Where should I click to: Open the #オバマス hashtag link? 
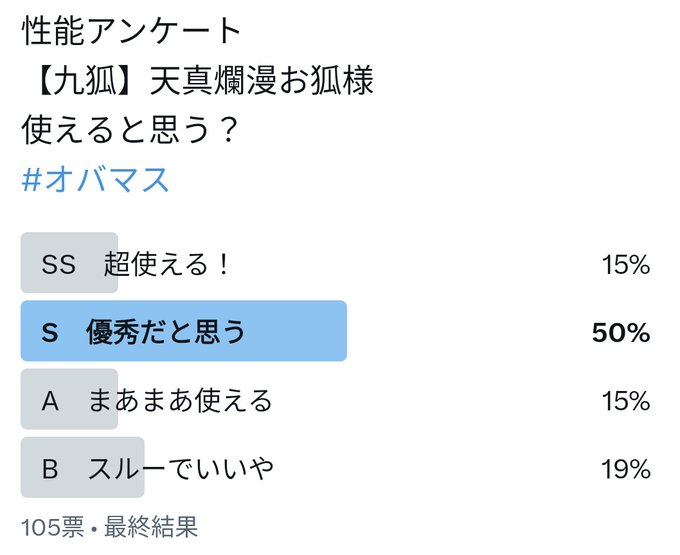(x=95, y=179)
